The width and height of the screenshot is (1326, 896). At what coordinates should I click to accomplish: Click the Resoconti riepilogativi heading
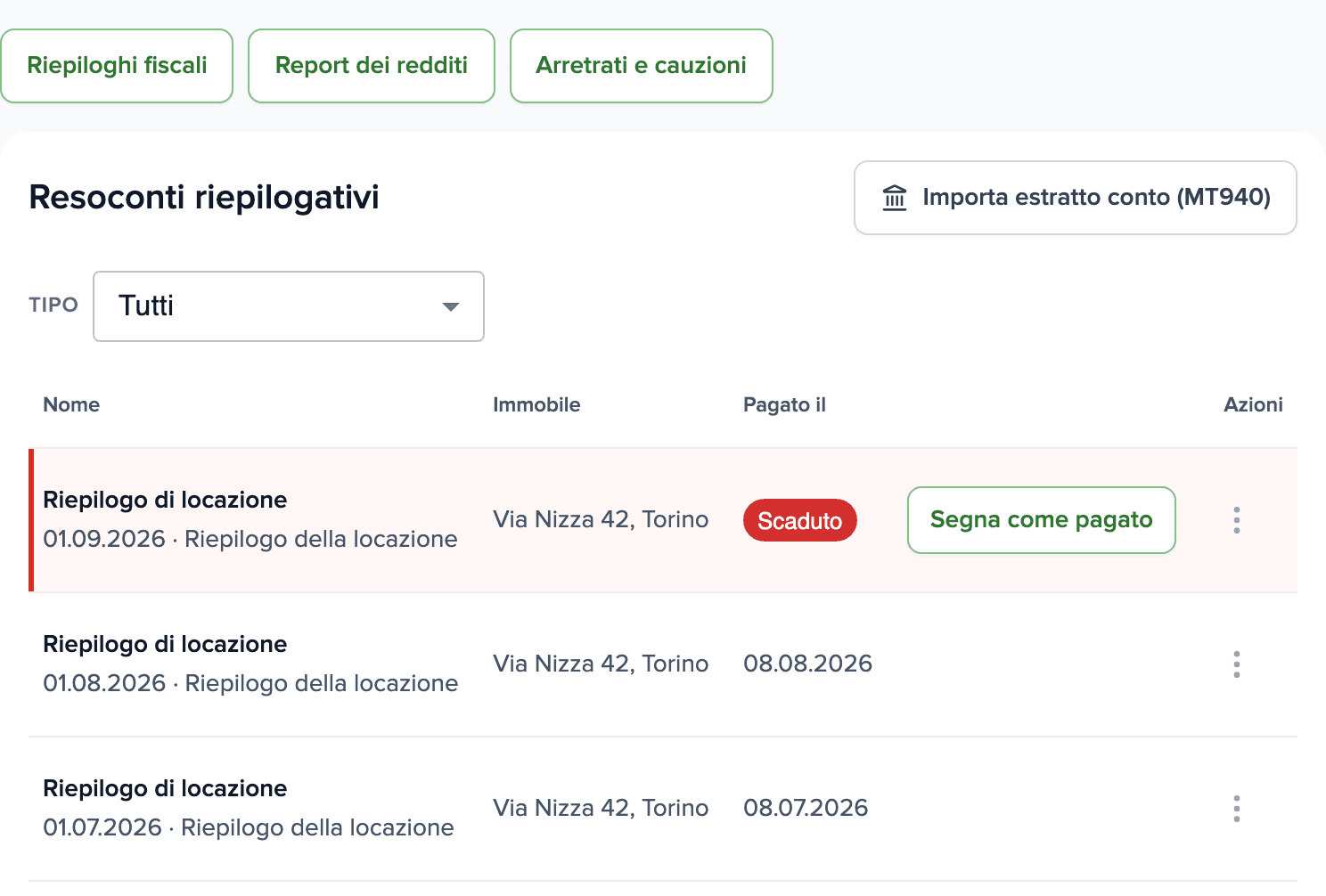pos(204,198)
